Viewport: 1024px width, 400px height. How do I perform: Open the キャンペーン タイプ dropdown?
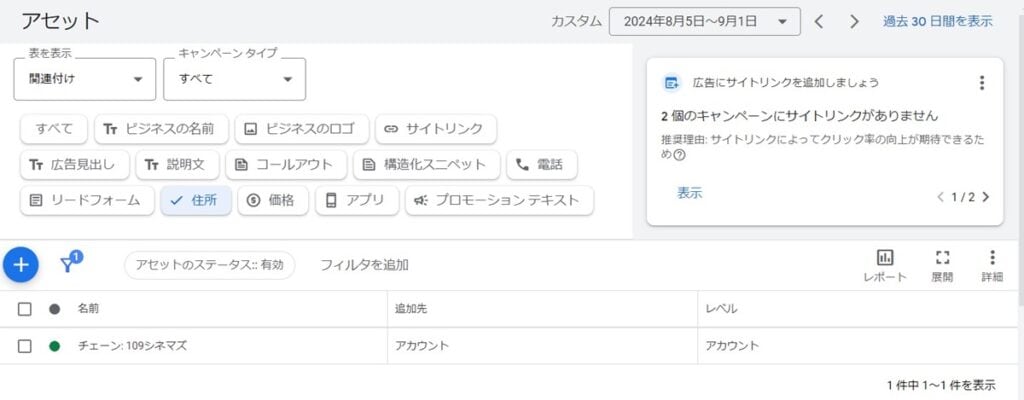coord(234,79)
